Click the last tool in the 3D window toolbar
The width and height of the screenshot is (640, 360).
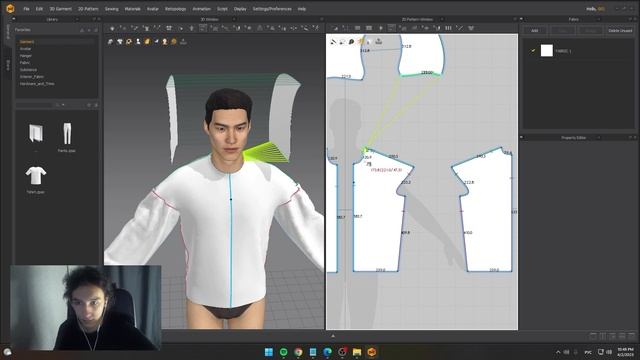(x=316, y=28)
